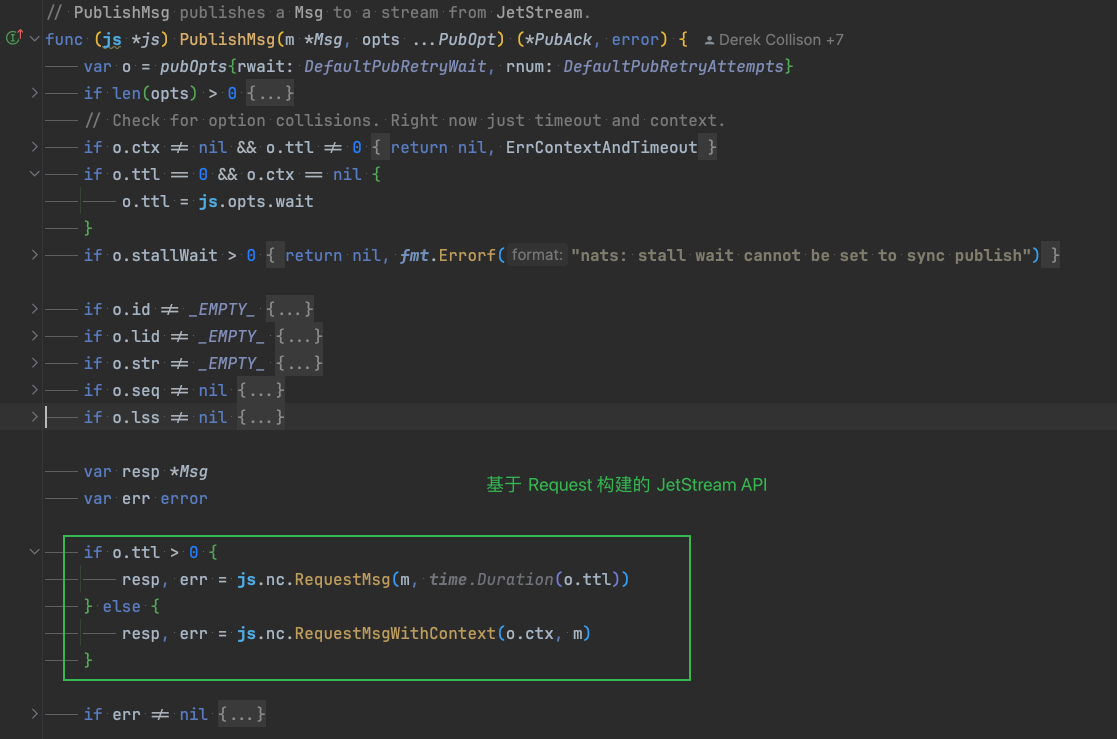Click the green JetStream API annotation text
Screen dimensions: 1117x739
[627, 485]
